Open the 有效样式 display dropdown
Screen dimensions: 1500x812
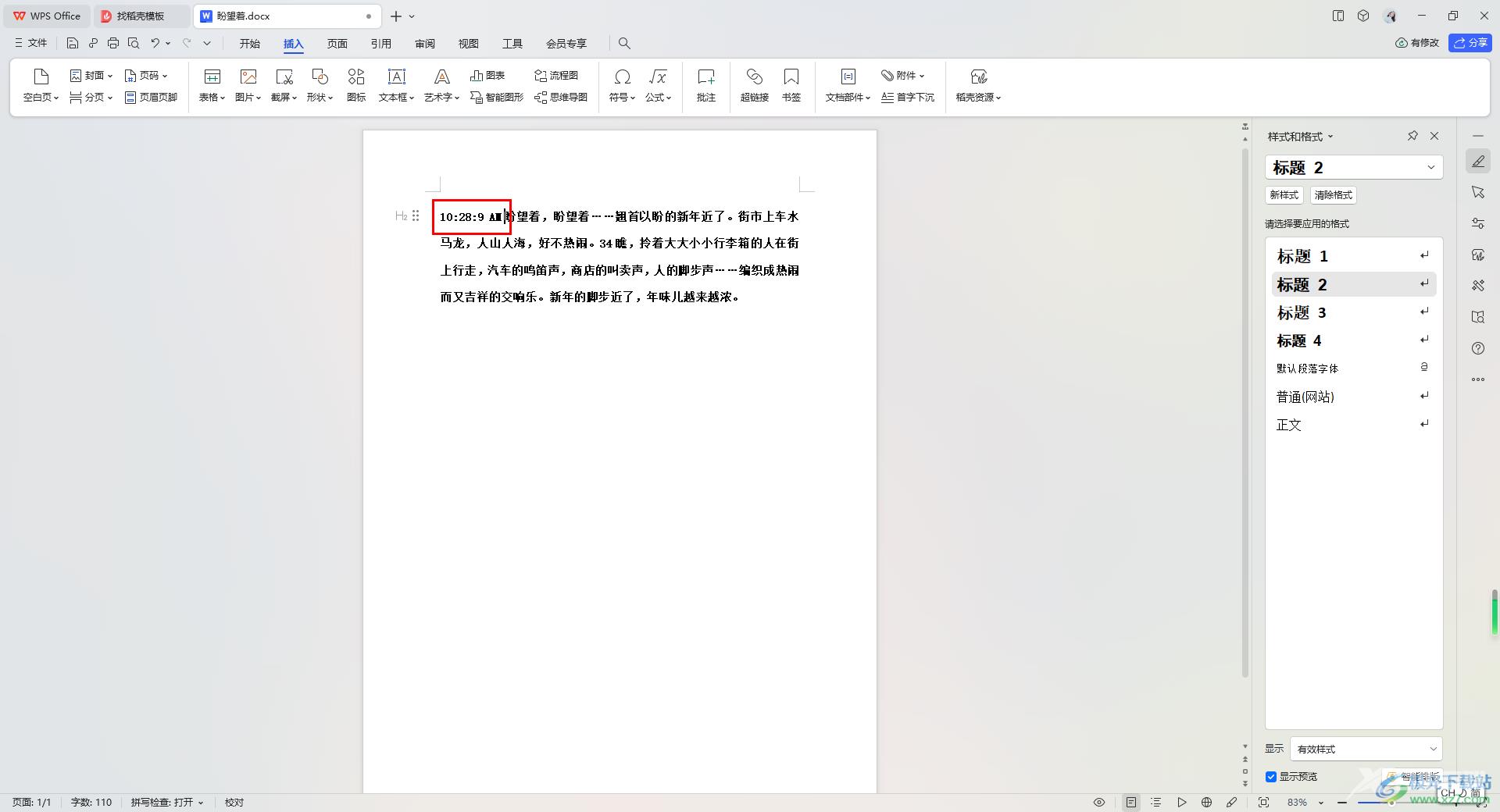point(1366,749)
